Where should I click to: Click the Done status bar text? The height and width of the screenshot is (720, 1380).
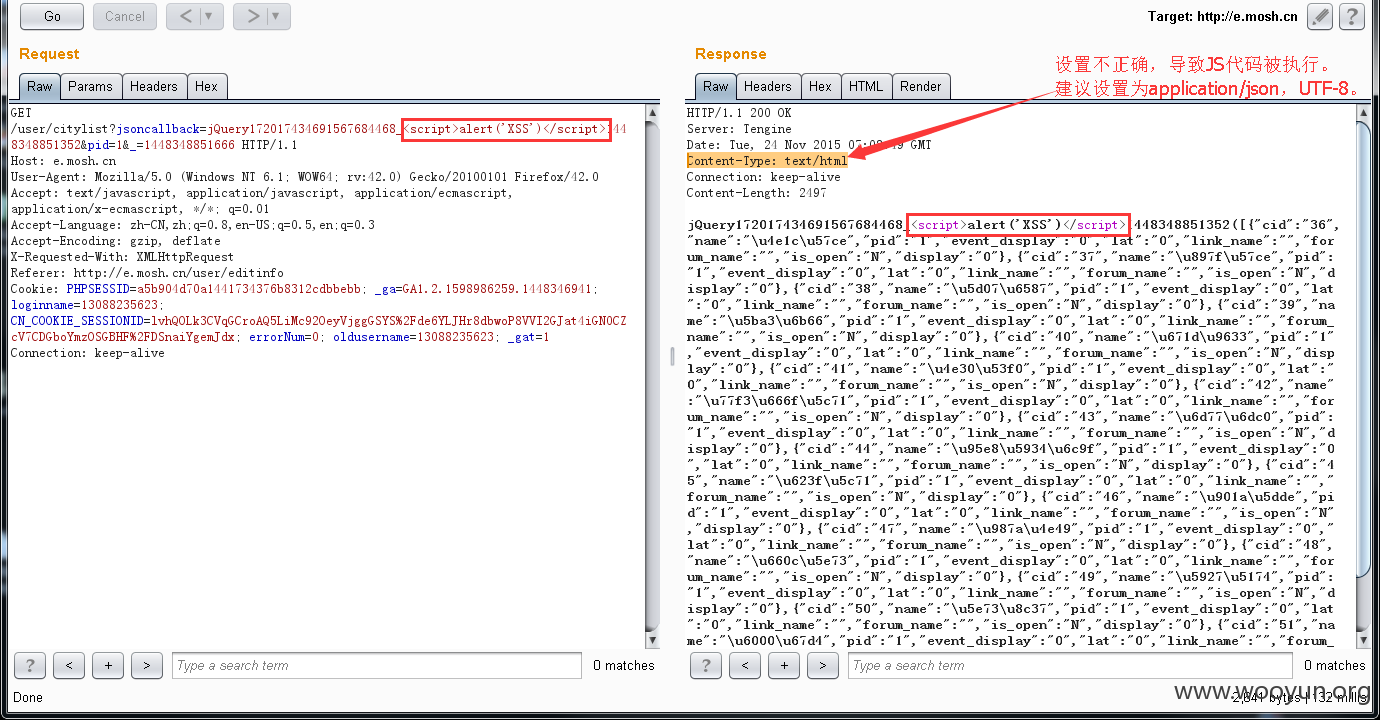(28, 697)
